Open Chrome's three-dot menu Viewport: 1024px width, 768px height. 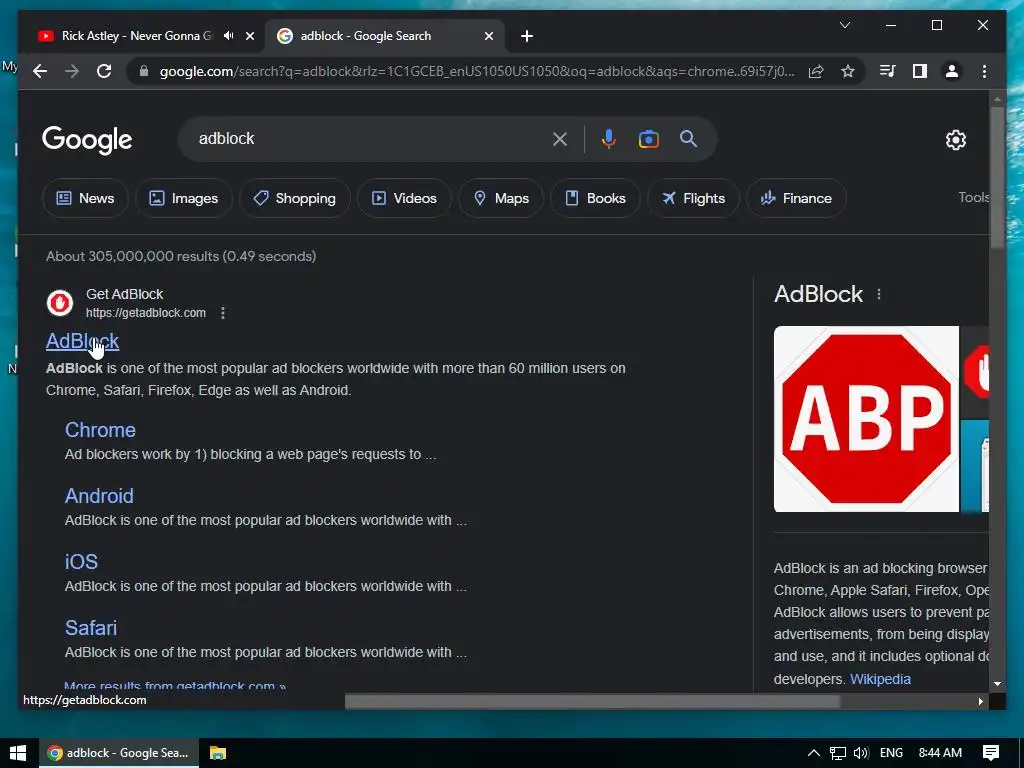pos(984,71)
